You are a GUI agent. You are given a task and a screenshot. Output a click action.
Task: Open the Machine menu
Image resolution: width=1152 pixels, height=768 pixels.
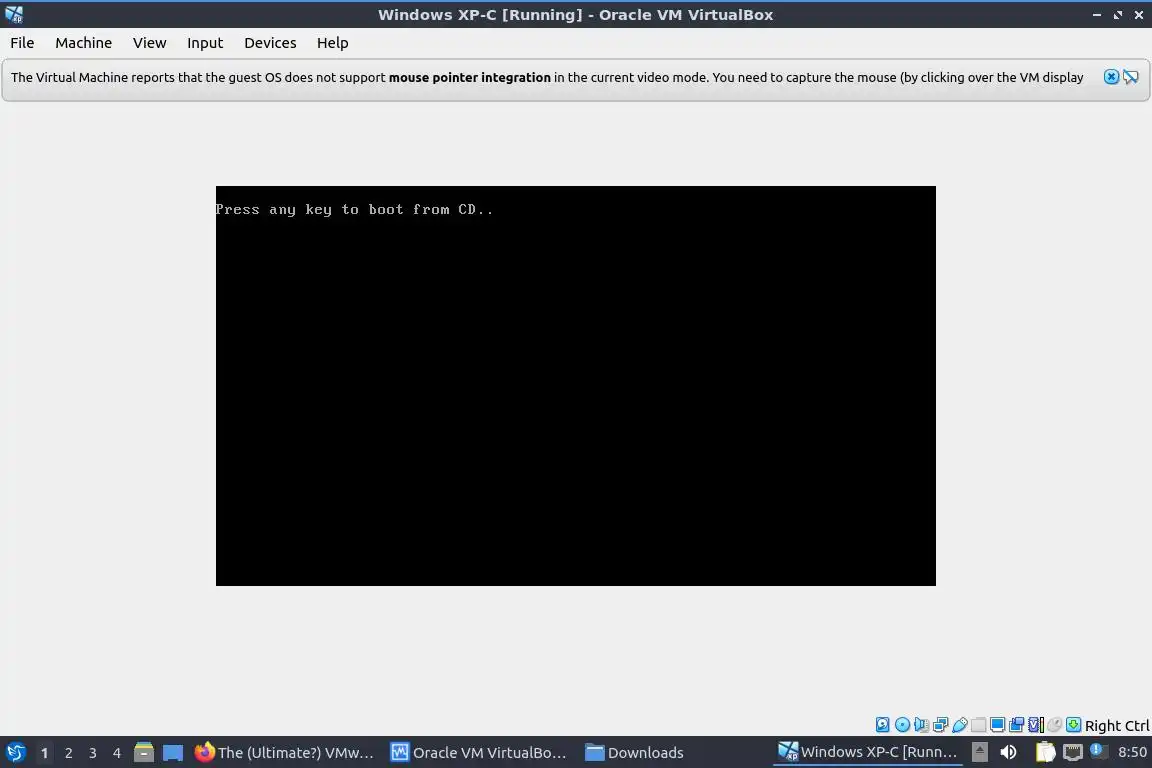tap(83, 43)
